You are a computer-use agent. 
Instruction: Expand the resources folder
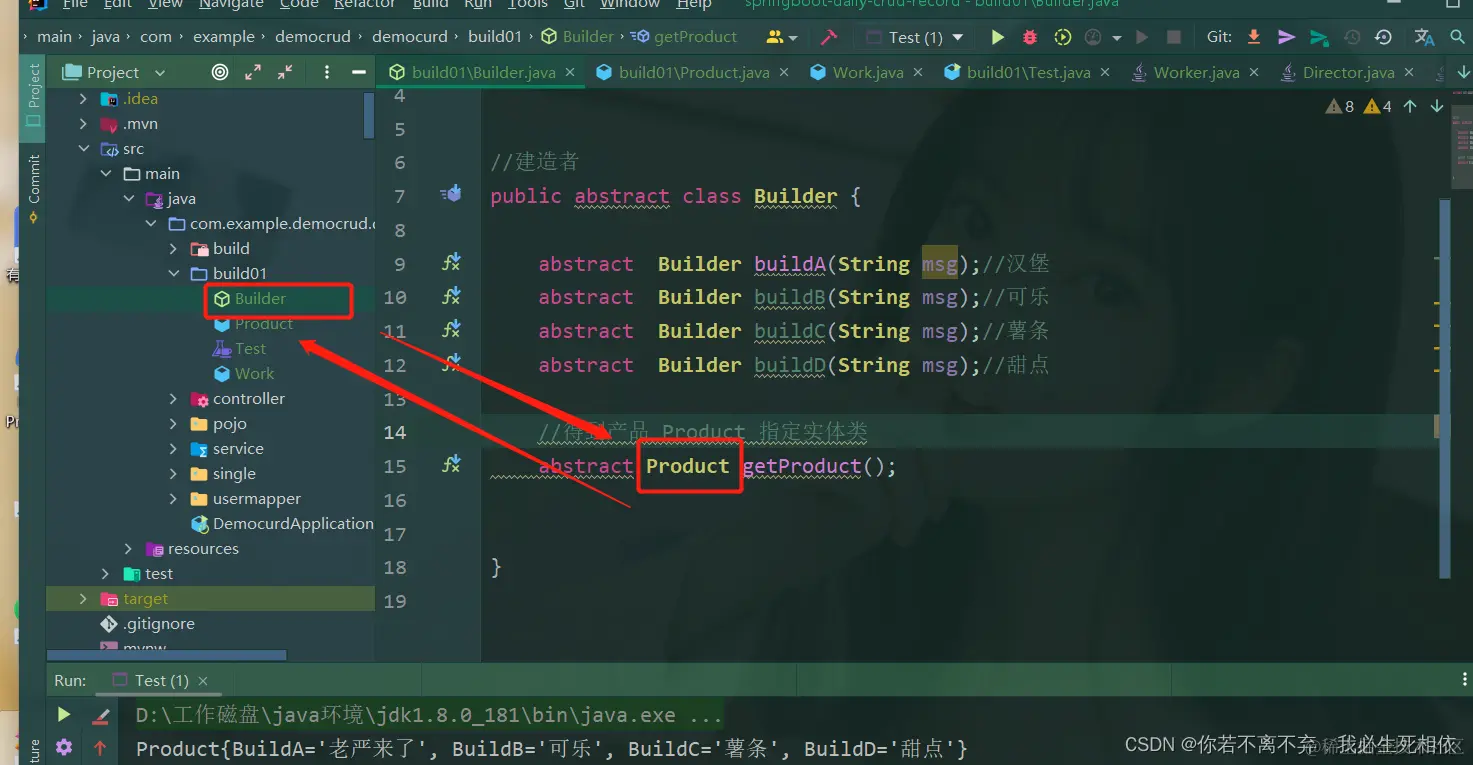coord(128,549)
